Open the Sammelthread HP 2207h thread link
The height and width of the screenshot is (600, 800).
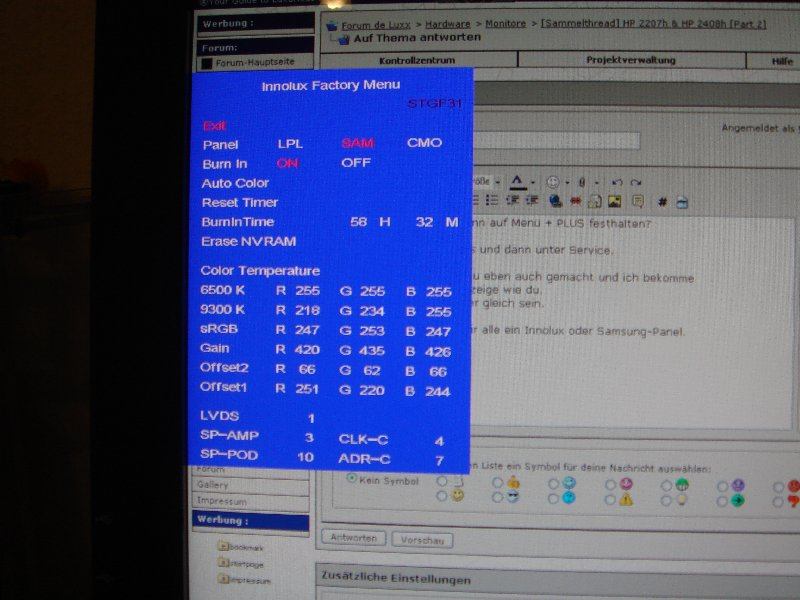click(x=653, y=23)
